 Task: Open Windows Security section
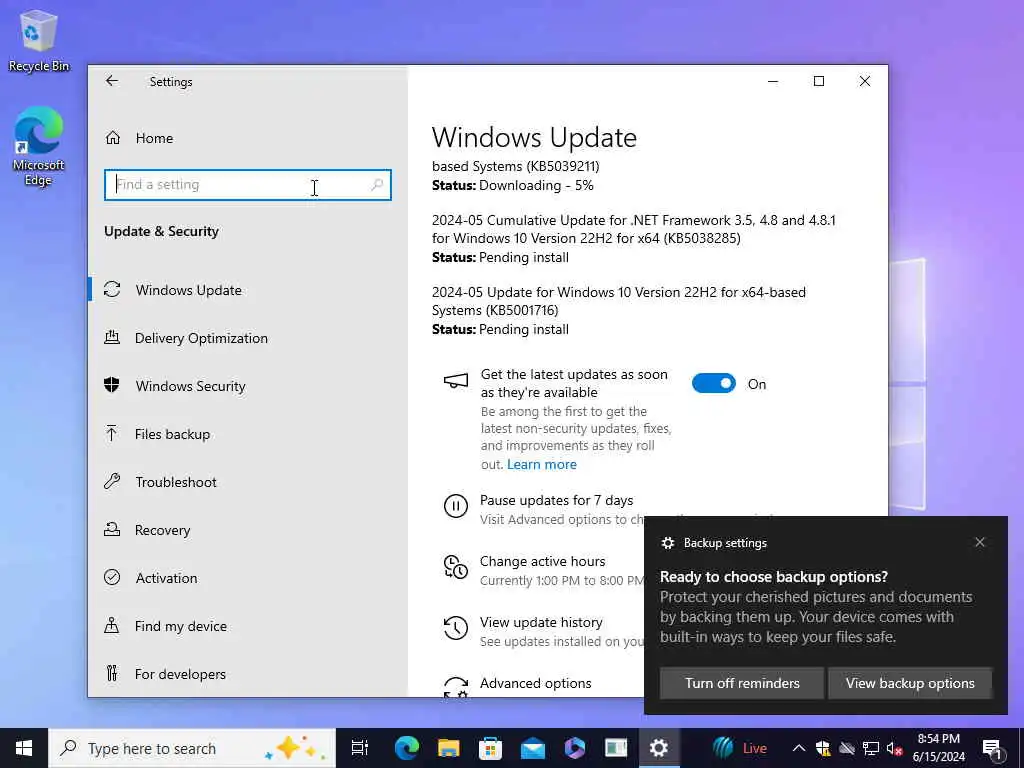(x=191, y=386)
